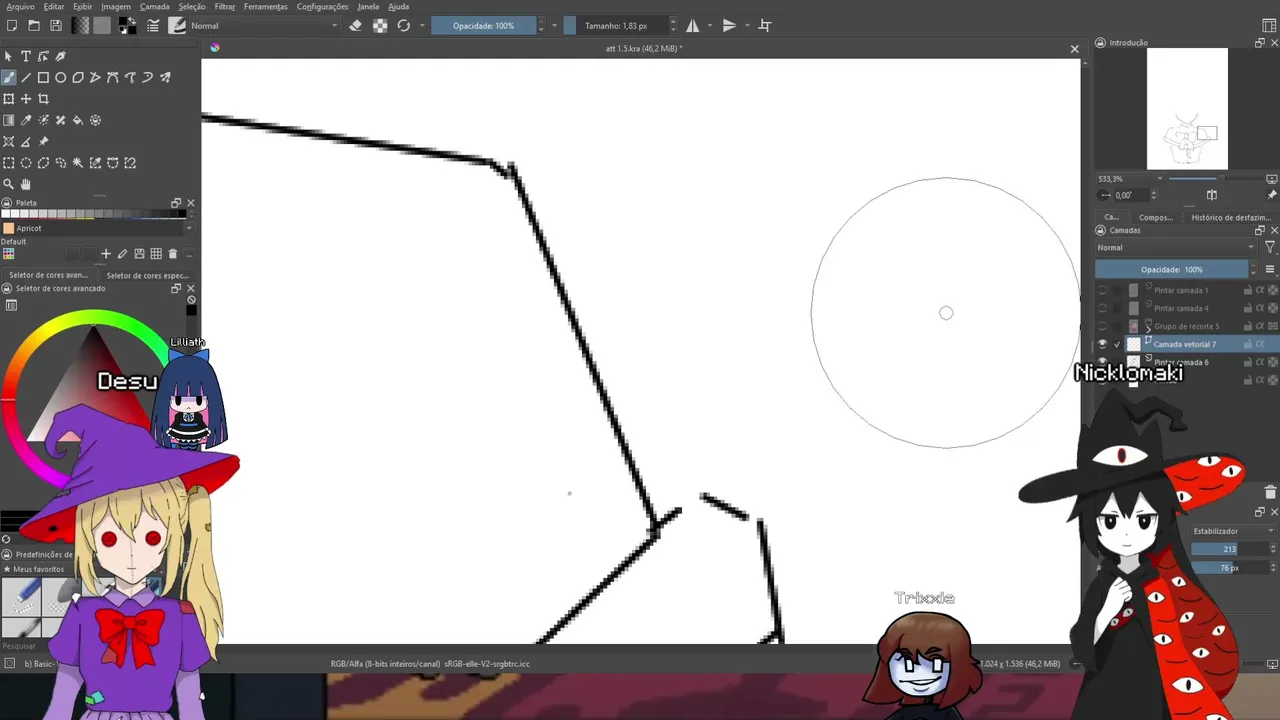Select the Move tool
This screenshot has height=720, width=1280.
(x=26, y=99)
